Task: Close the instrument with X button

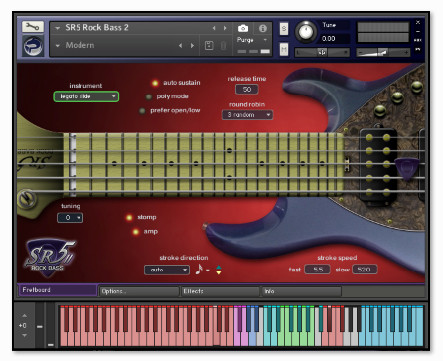Action: (x=418, y=22)
